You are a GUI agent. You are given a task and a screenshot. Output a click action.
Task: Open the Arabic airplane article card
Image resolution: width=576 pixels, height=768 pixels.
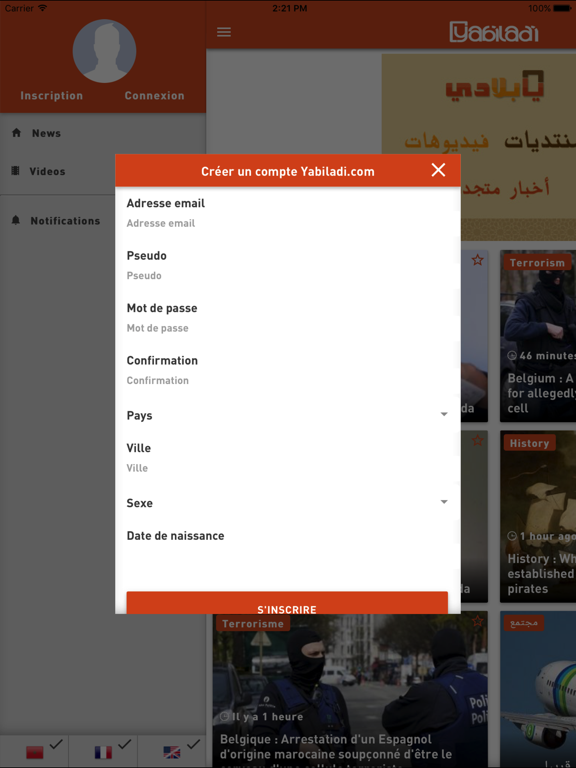point(538,689)
